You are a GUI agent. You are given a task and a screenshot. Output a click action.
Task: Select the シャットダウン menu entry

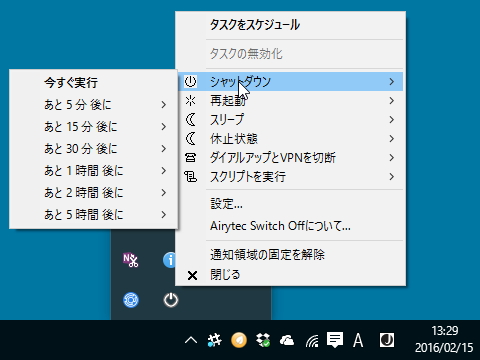(290, 81)
